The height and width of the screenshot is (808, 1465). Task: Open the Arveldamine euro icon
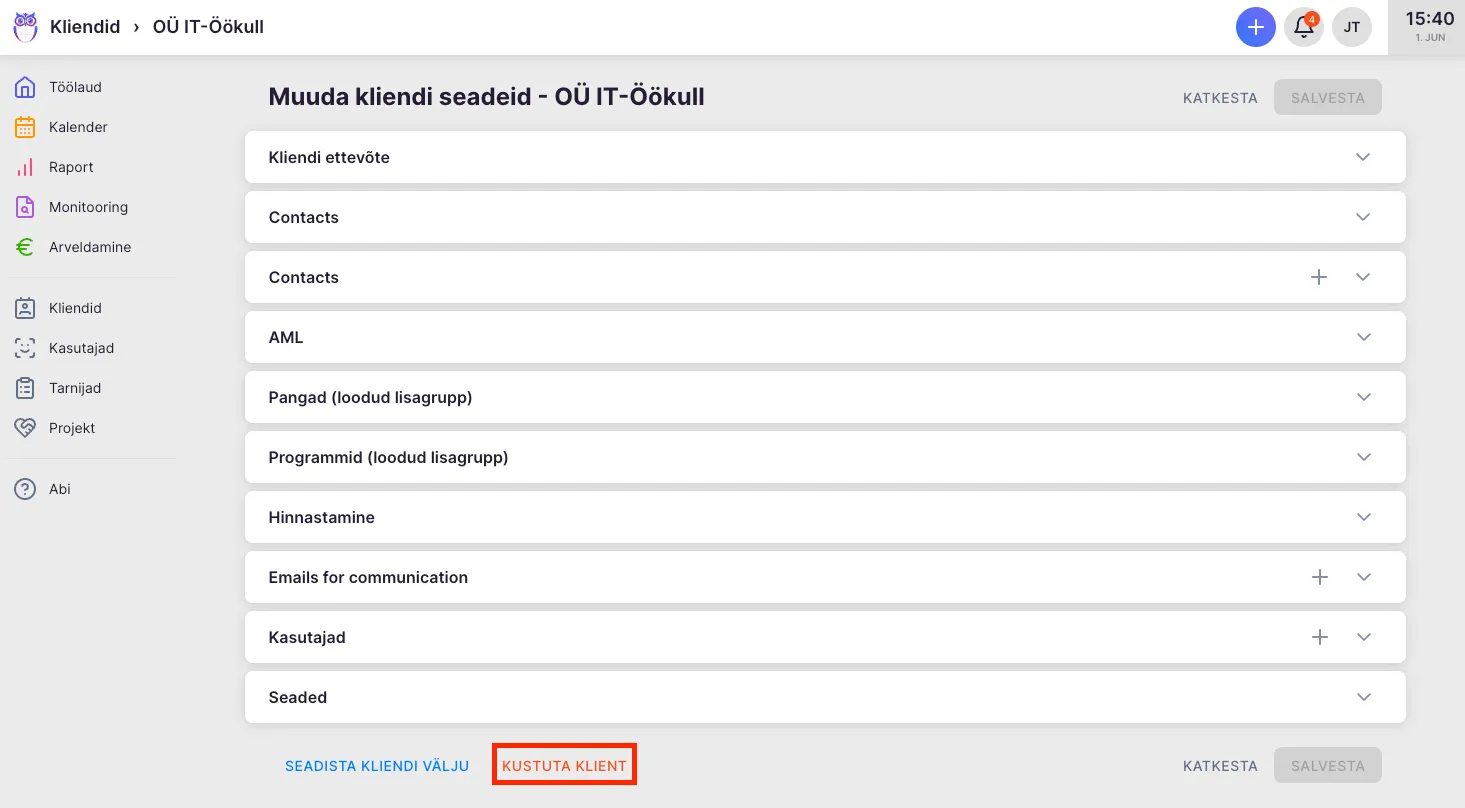25,247
